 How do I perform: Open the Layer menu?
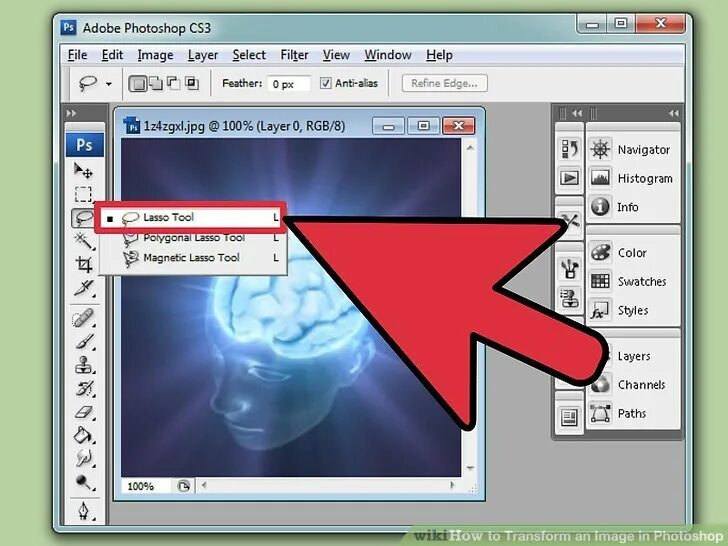(202, 55)
